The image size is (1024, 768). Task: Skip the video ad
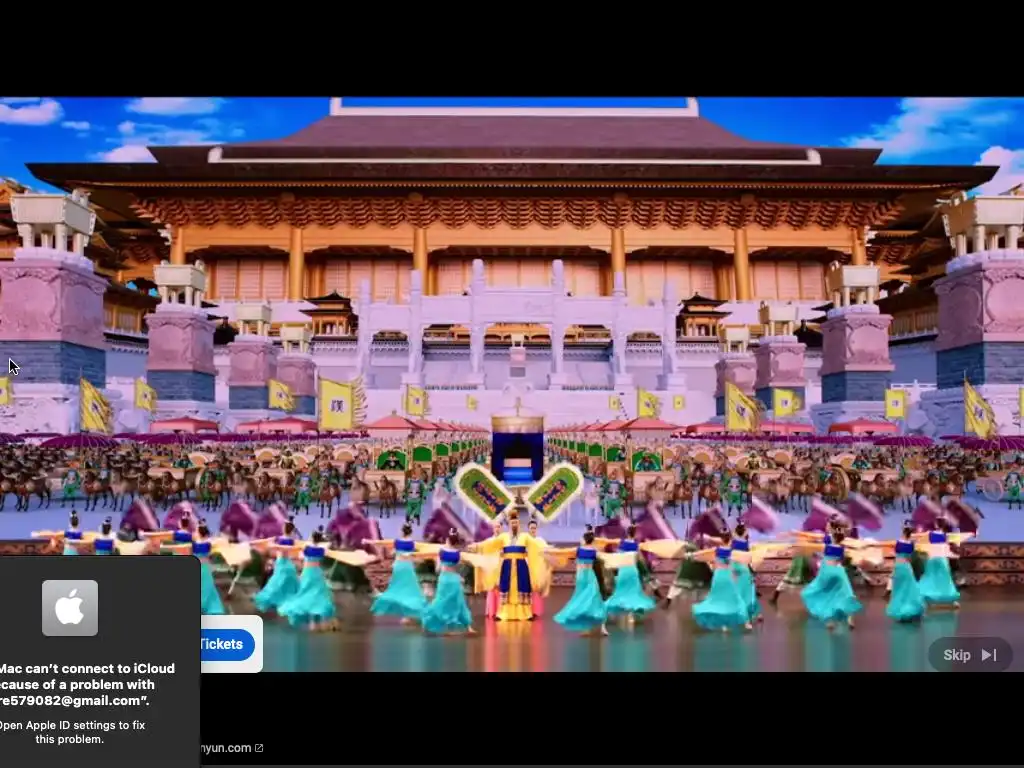point(970,654)
